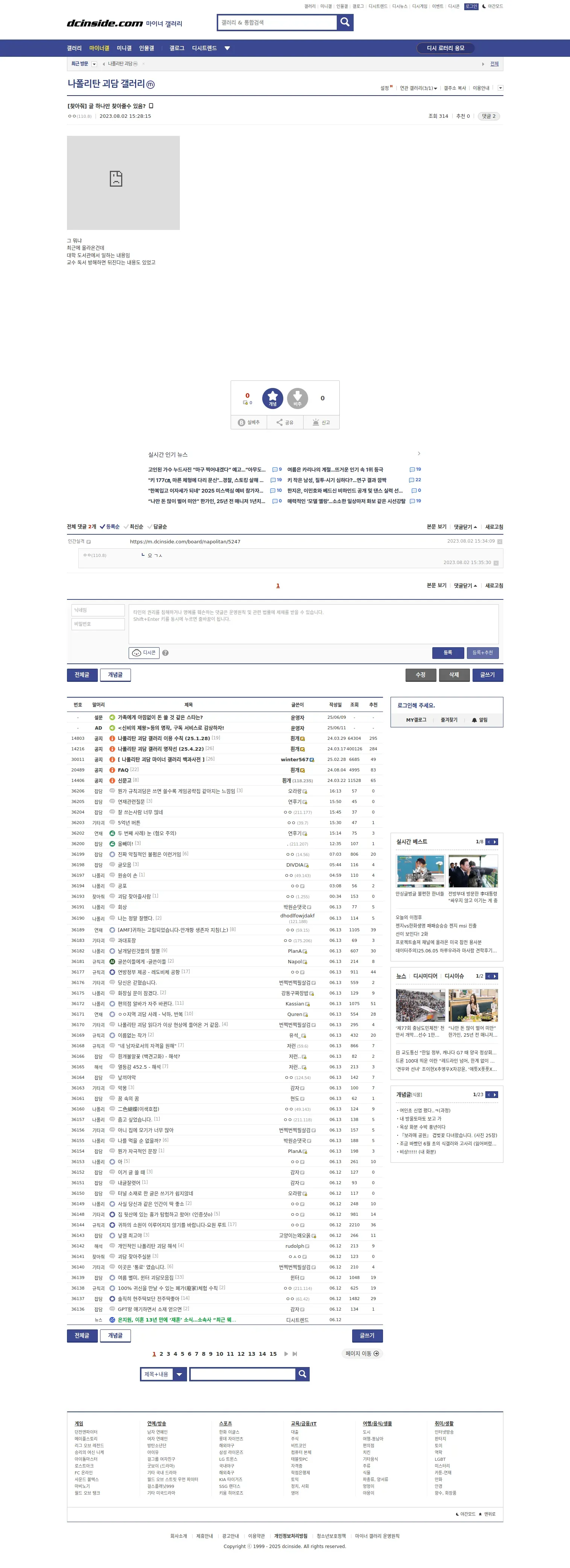Click next arrow in recent-visit bar
The height and width of the screenshot is (1568, 570).
[x=483, y=64]
